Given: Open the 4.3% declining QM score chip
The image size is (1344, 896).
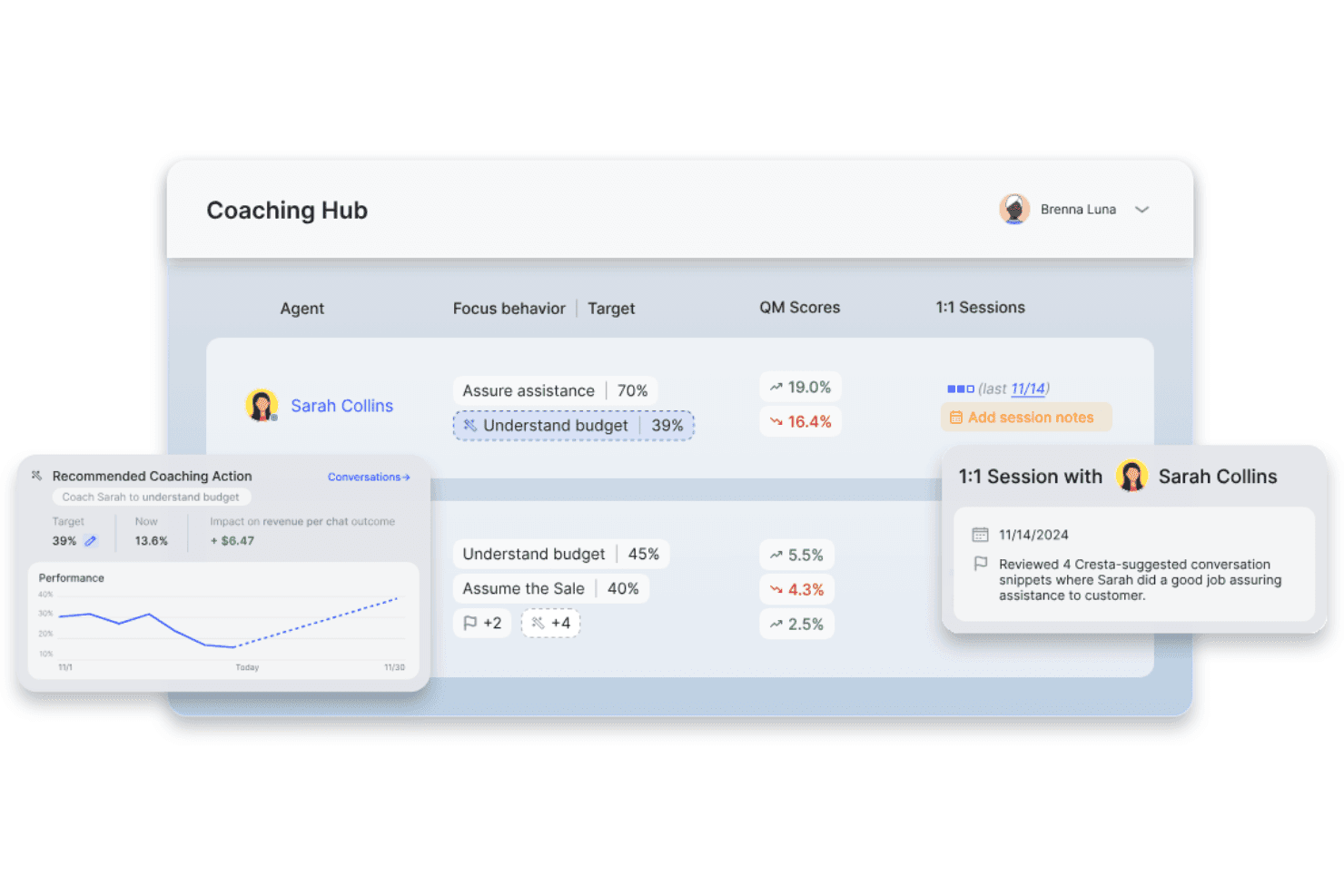Looking at the screenshot, I should click(x=796, y=589).
